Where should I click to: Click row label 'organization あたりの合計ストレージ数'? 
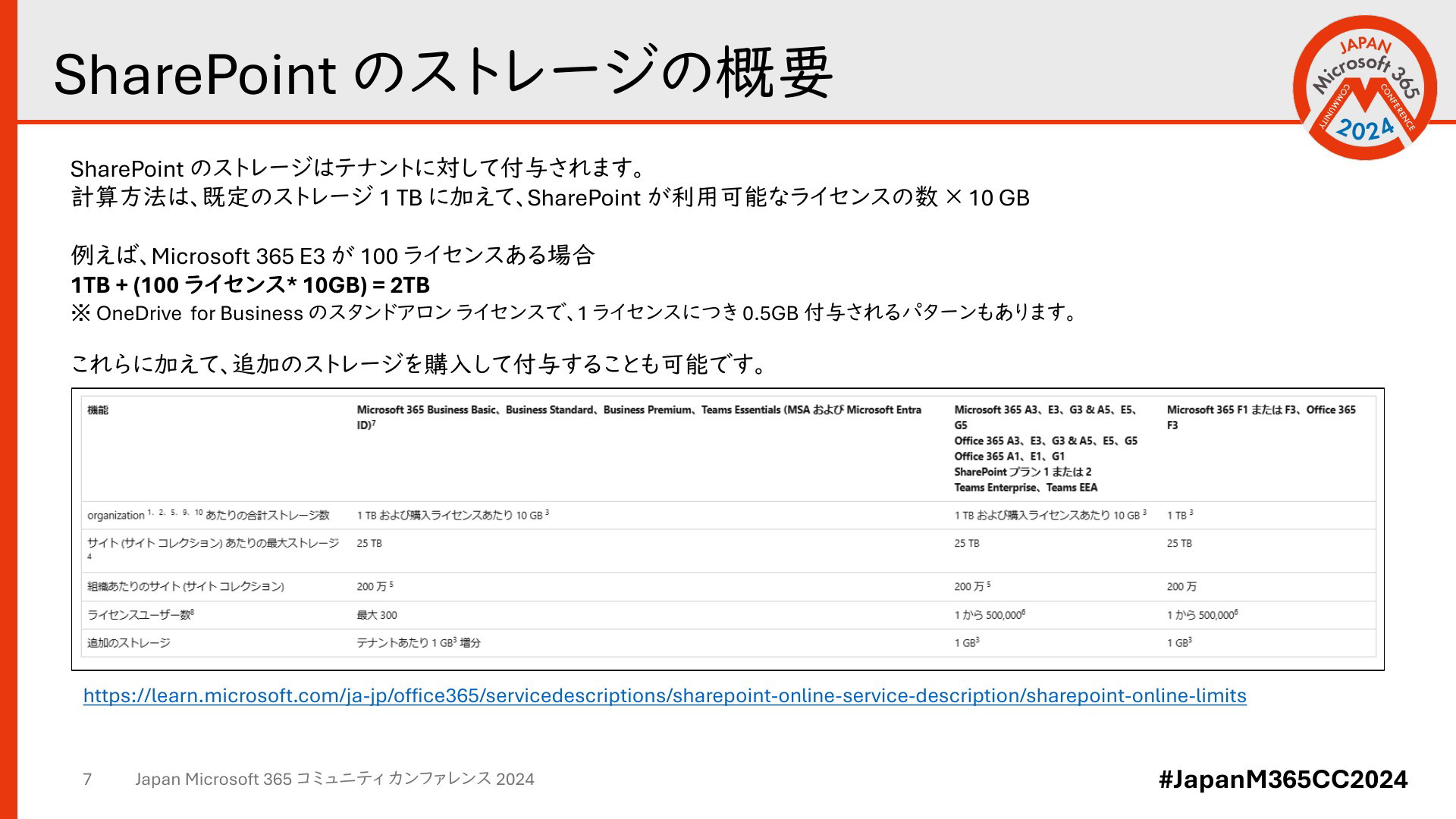coord(209,515)
